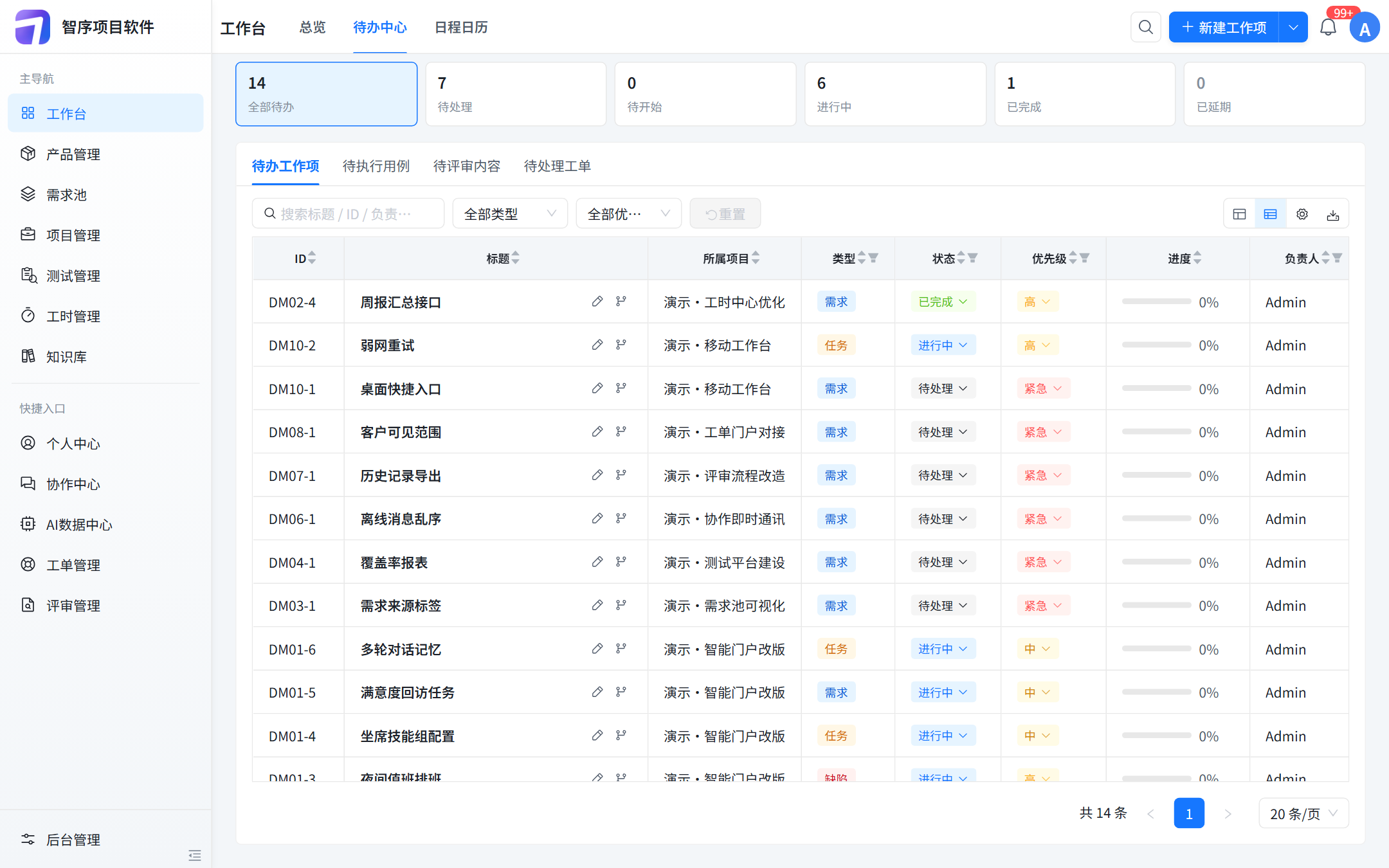Export the table with download icon
This screenshot has width=1389, height=868.
1333,214
